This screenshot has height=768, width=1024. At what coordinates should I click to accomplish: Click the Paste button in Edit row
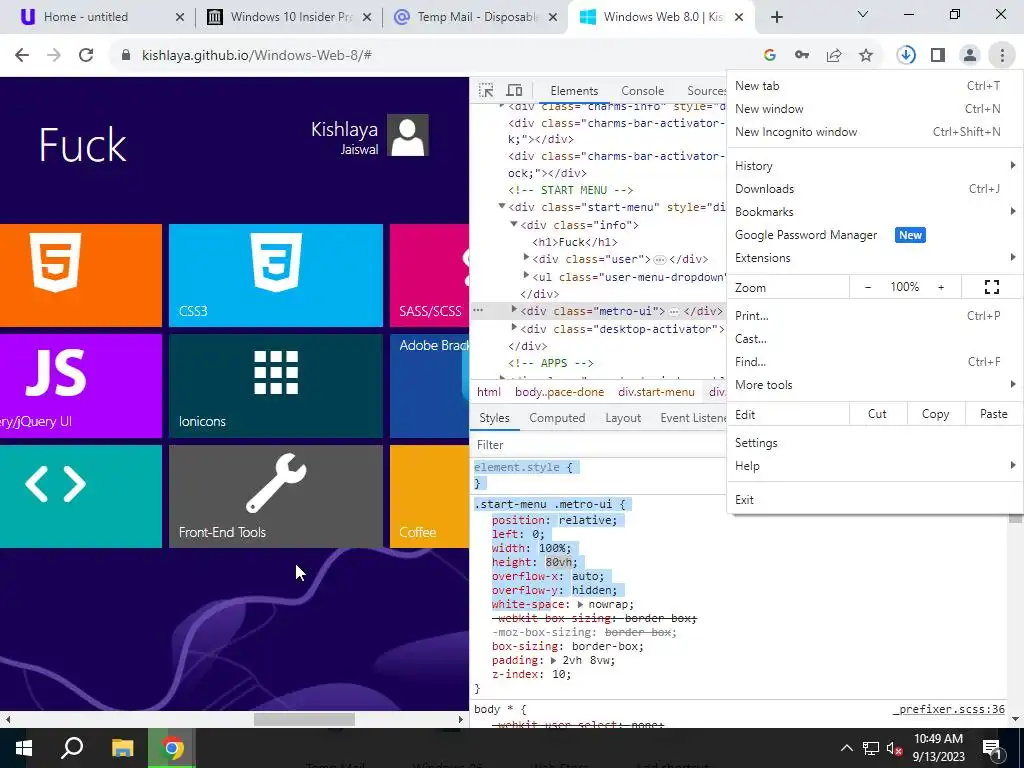(993, 414)
